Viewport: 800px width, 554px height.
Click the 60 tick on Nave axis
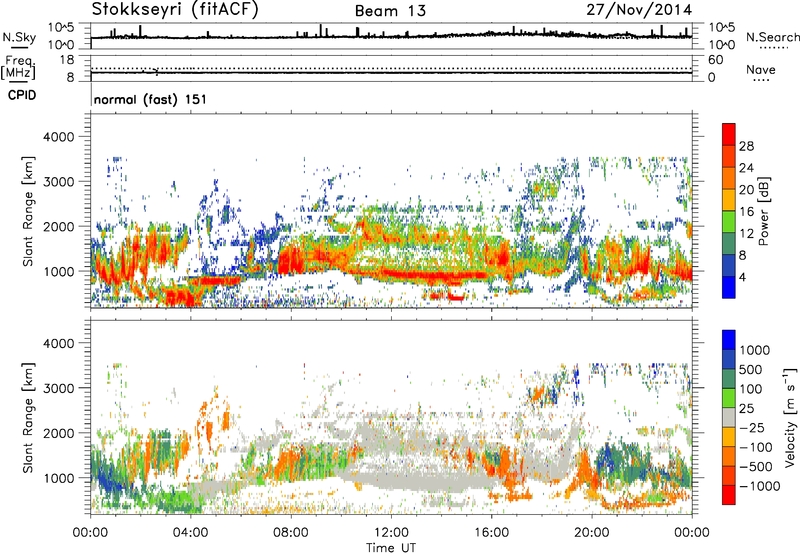coord(715,60)
